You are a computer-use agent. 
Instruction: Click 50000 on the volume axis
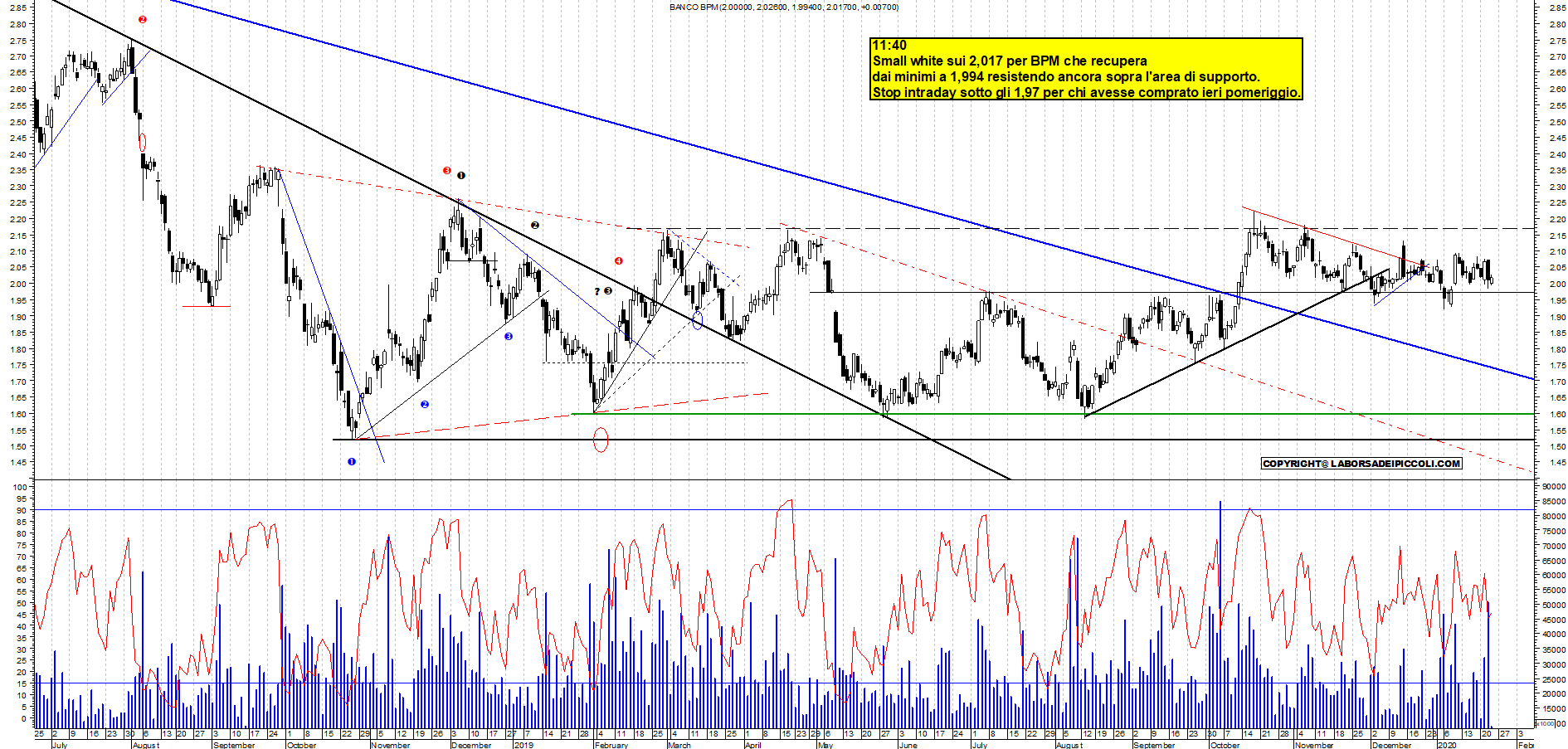pyautogui.click(x=1554, y=606)
